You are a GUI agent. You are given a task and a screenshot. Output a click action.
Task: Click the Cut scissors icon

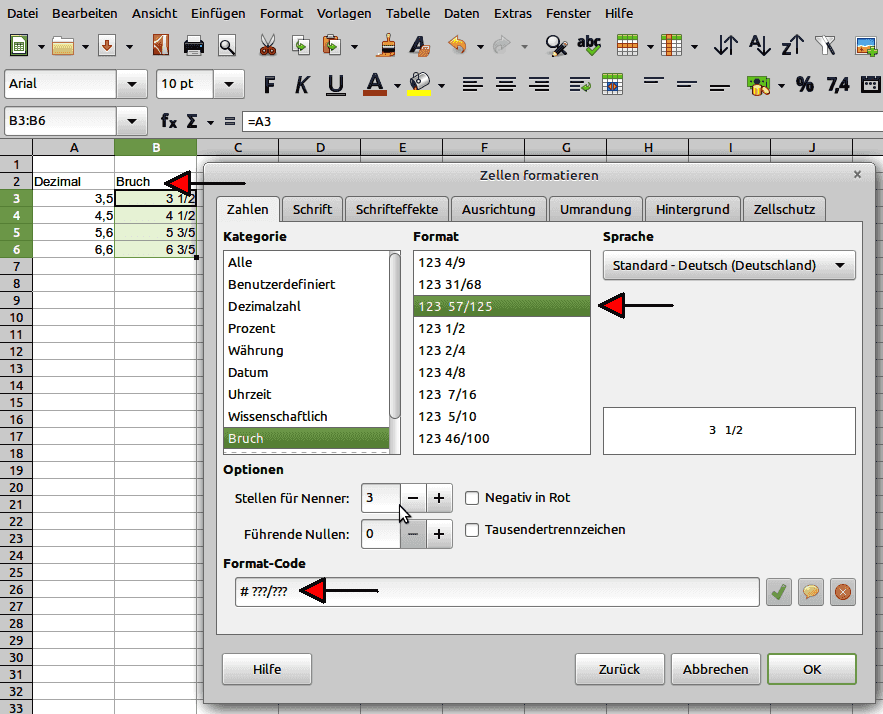click(267, 46)
